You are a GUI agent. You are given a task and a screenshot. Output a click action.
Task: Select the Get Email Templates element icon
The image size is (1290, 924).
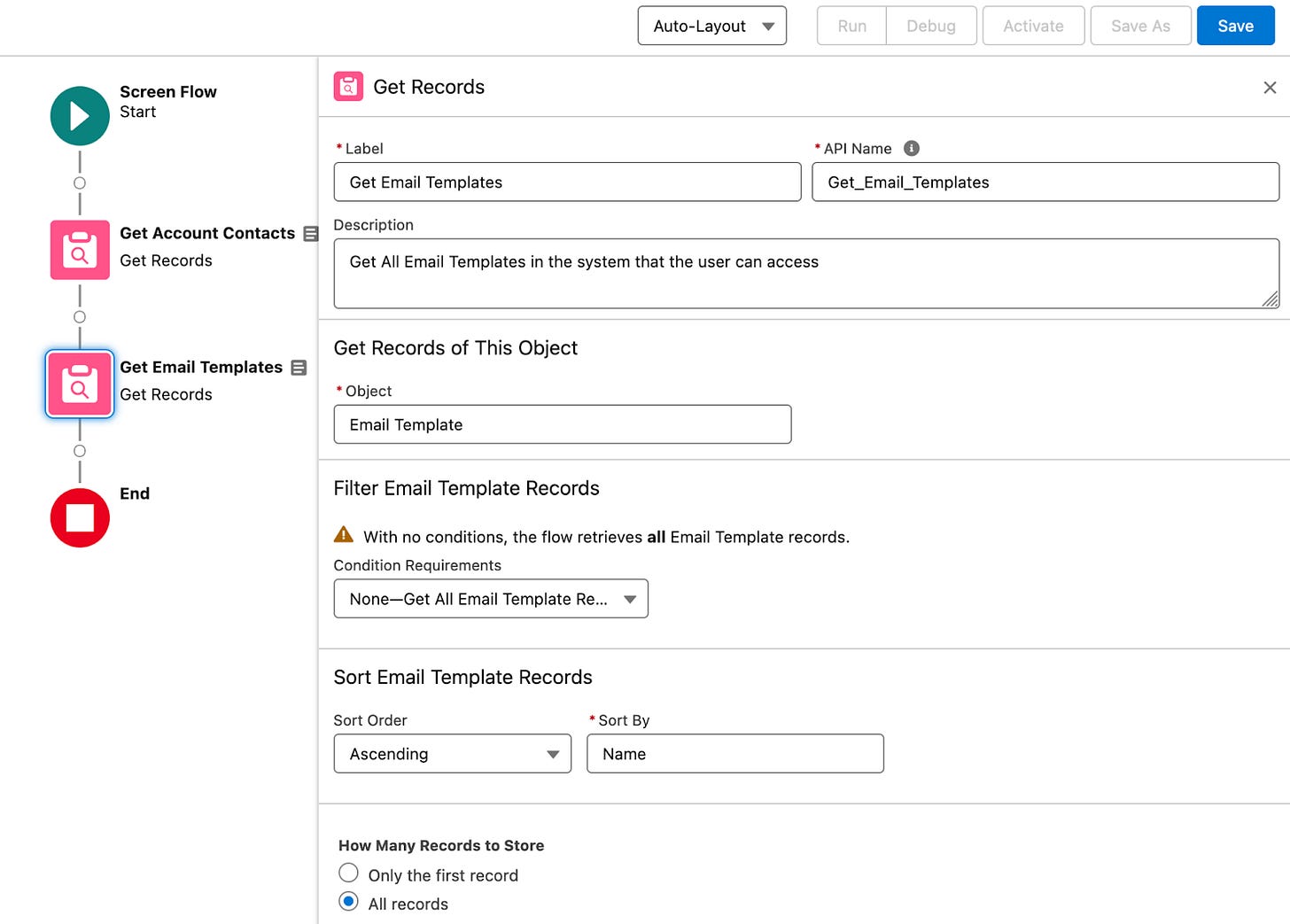tap(80, 384)
